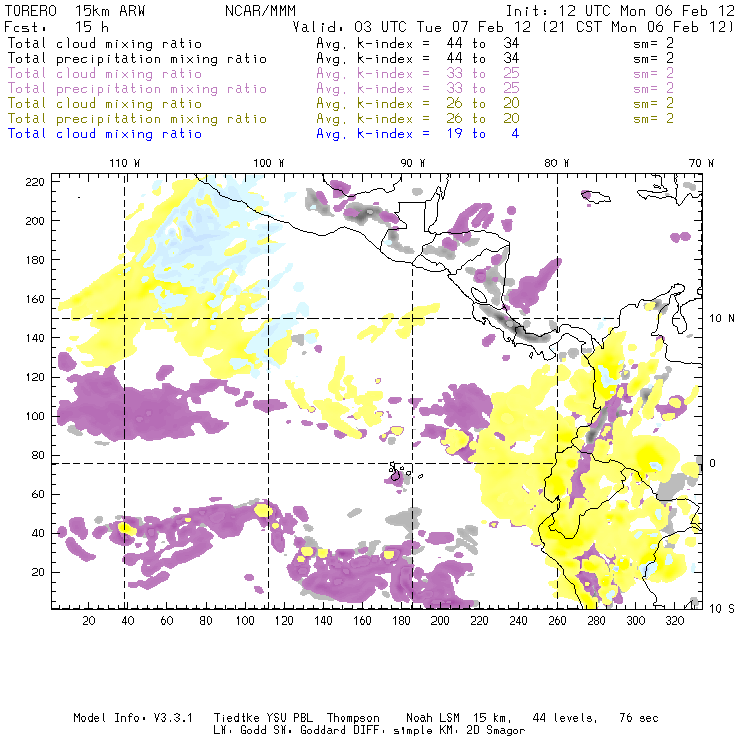Screen dimensions: 740x740
Task: Click the Lake Nicaragua outline on the map
Action: (x=479, y=295)
